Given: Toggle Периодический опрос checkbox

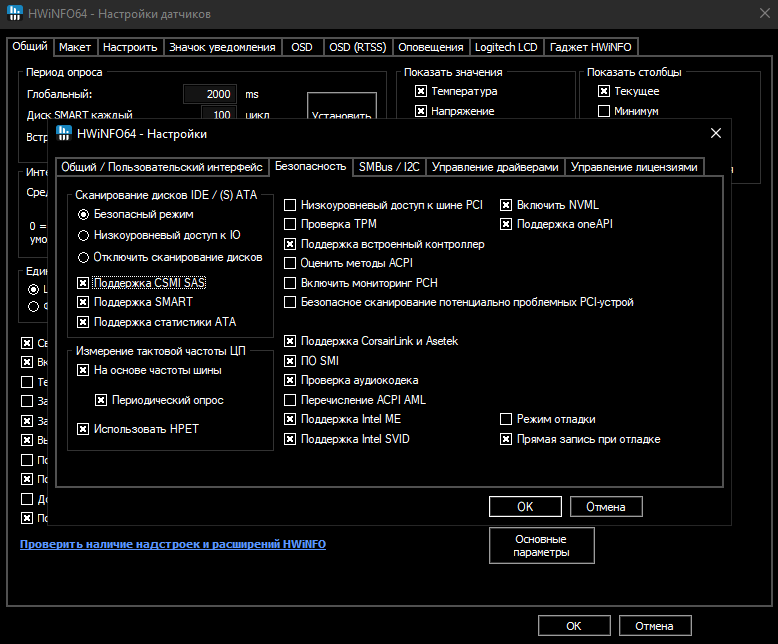Looking at the screenshot, I should (101, 400).
